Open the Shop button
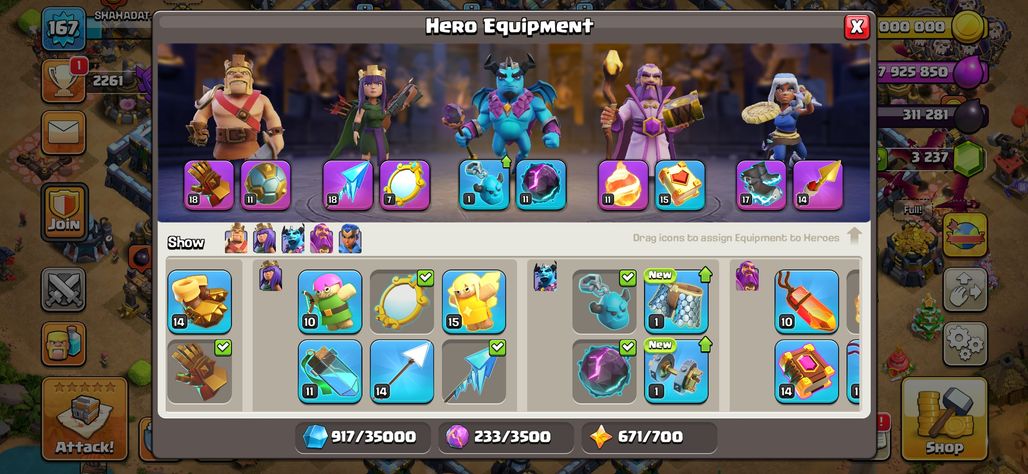The image size is (1028, 474). click(944, 418)
